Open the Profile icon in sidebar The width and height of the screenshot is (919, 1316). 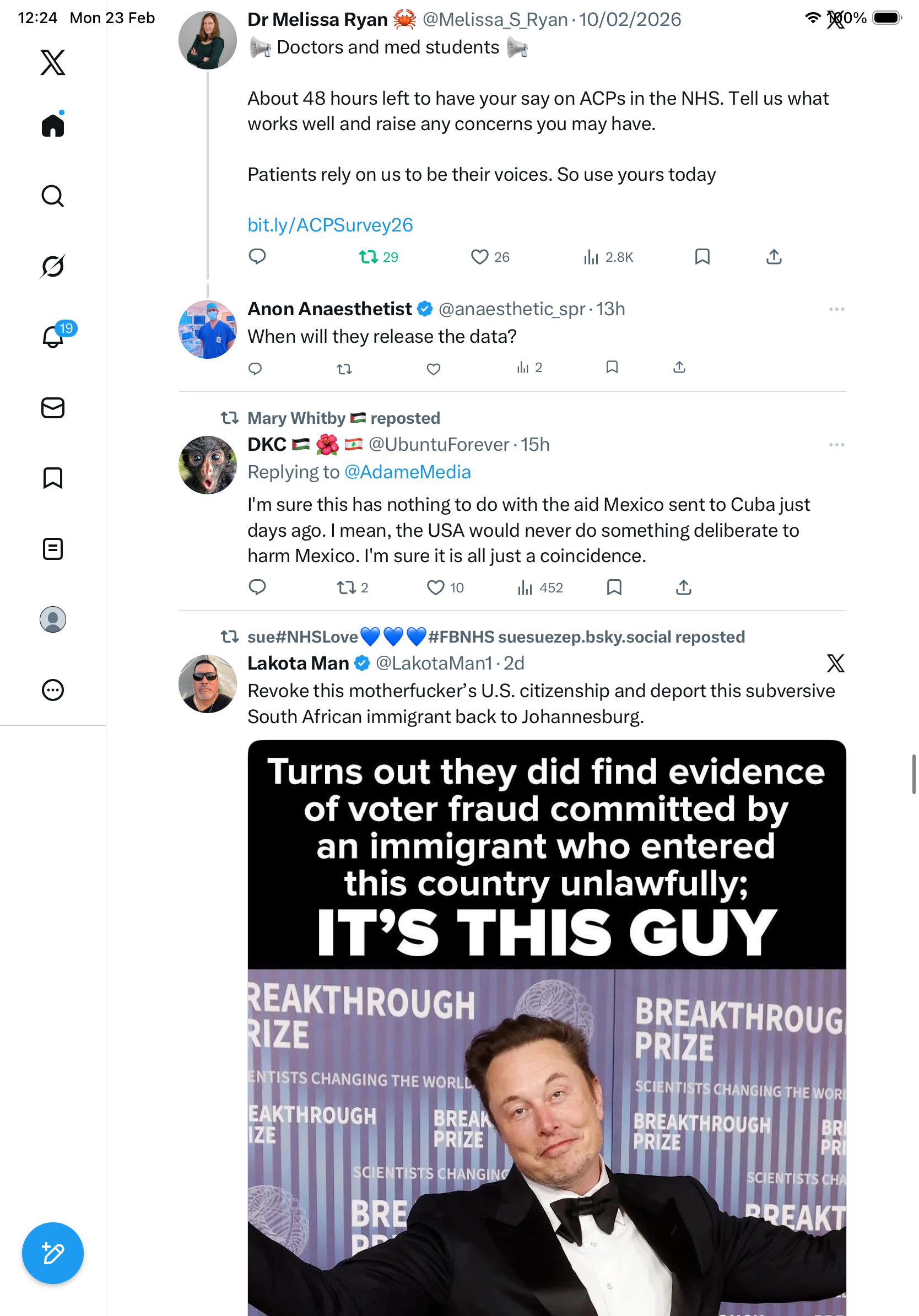[x=53, y=619]
